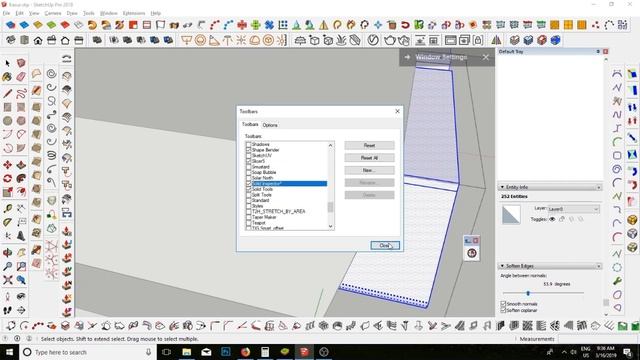Open Photoshop from the taskbar
Screen dimensions: 640x360
(x=226, y=352)
